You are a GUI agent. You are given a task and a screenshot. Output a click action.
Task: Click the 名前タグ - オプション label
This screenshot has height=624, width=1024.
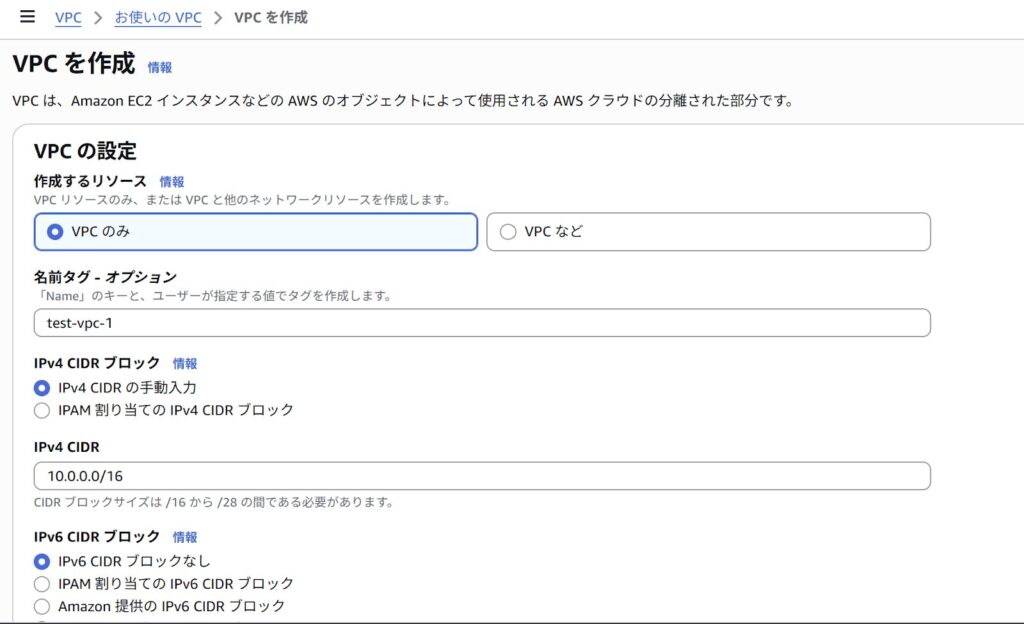[x=105, y=277]
